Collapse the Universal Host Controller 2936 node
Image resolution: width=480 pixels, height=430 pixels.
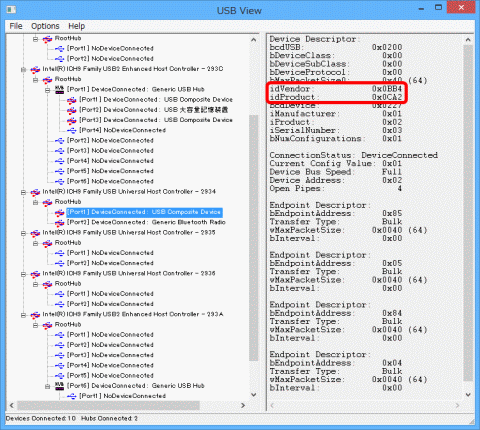(x=23, y=274)
